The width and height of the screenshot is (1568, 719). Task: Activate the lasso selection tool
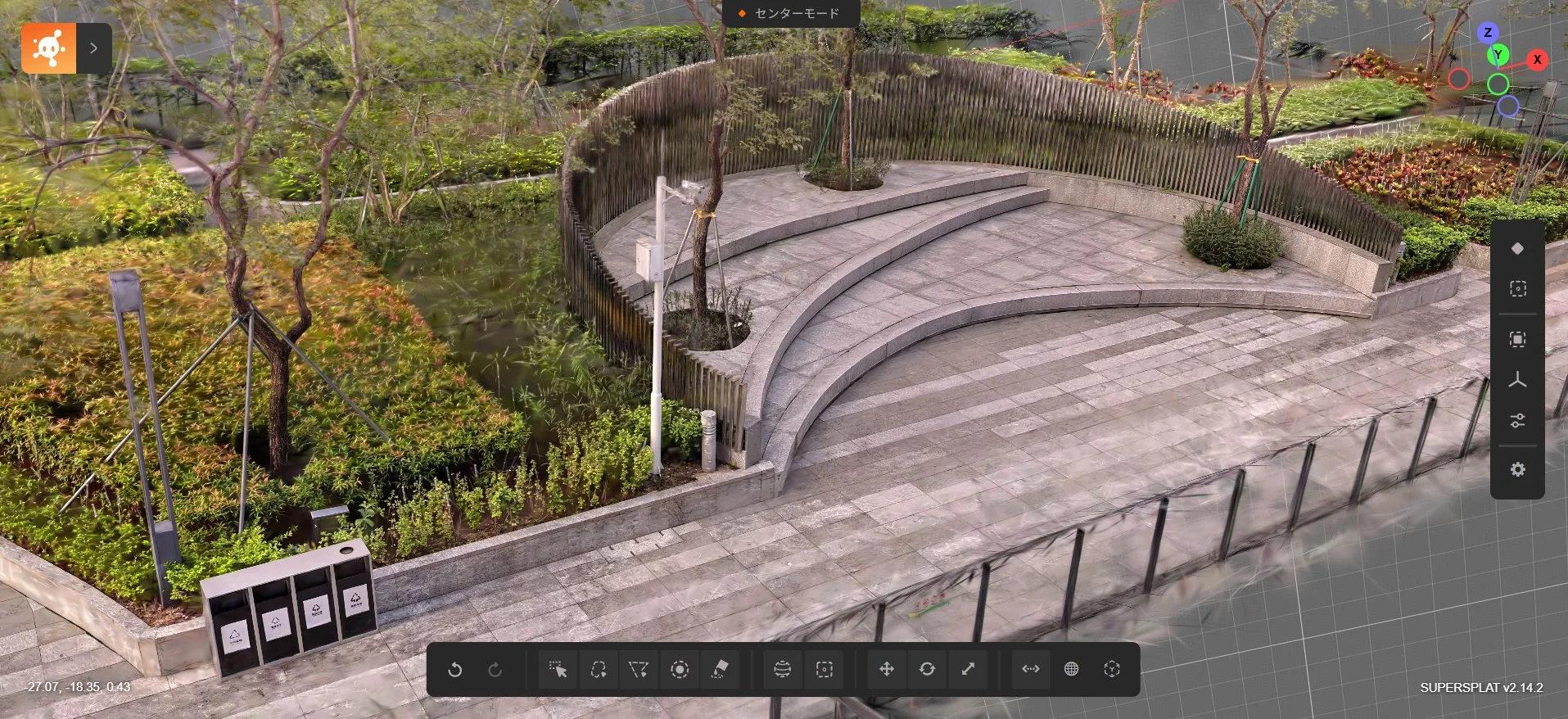click(x=599, y=670)
